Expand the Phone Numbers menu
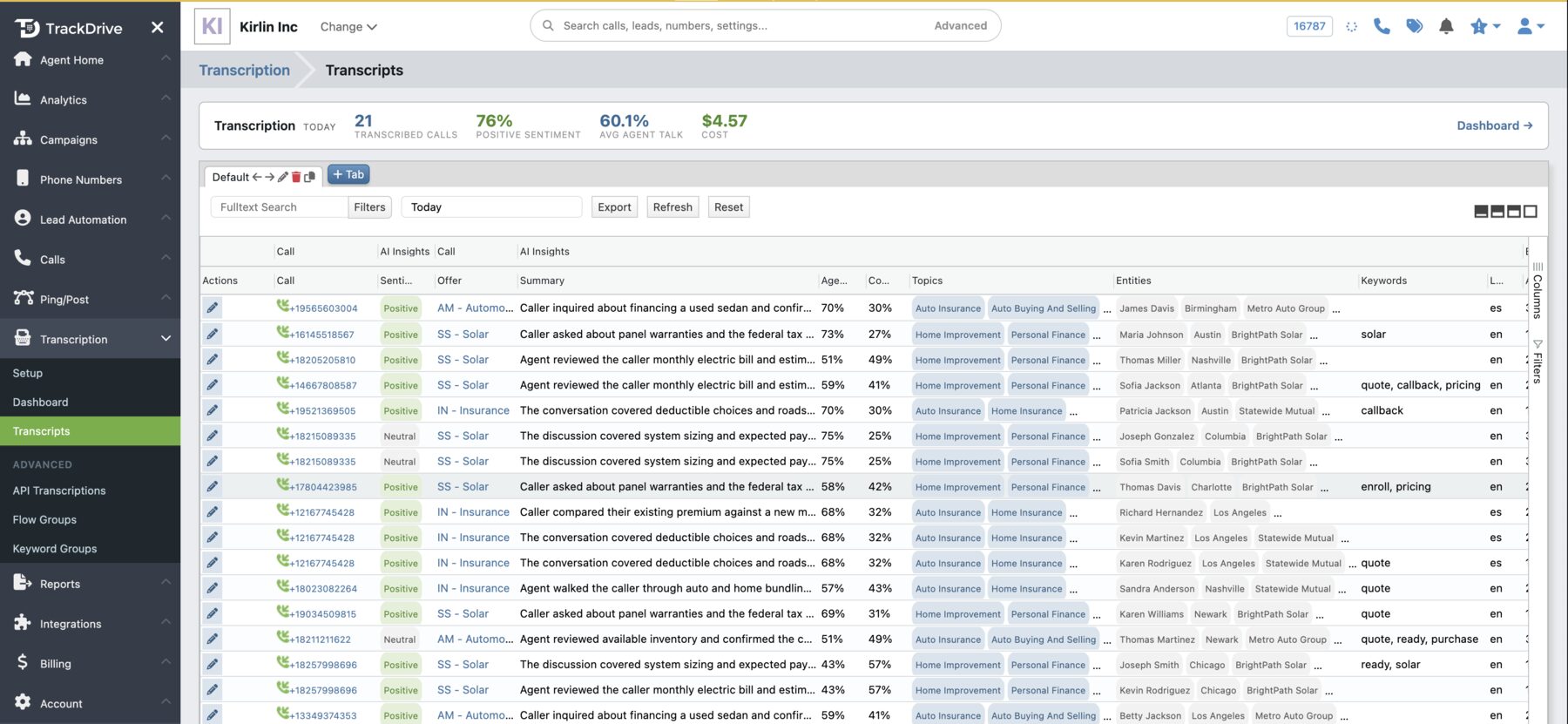 point(90,179)
